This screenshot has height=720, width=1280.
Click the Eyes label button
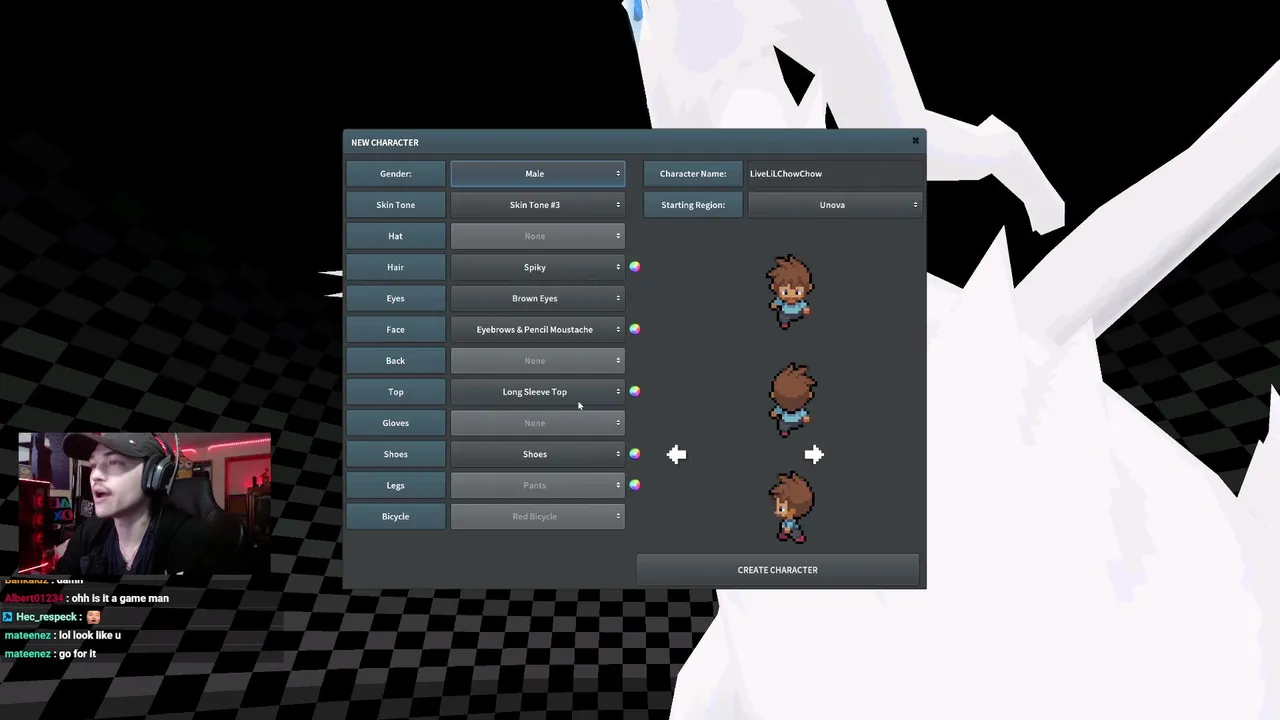coord(396,298)
